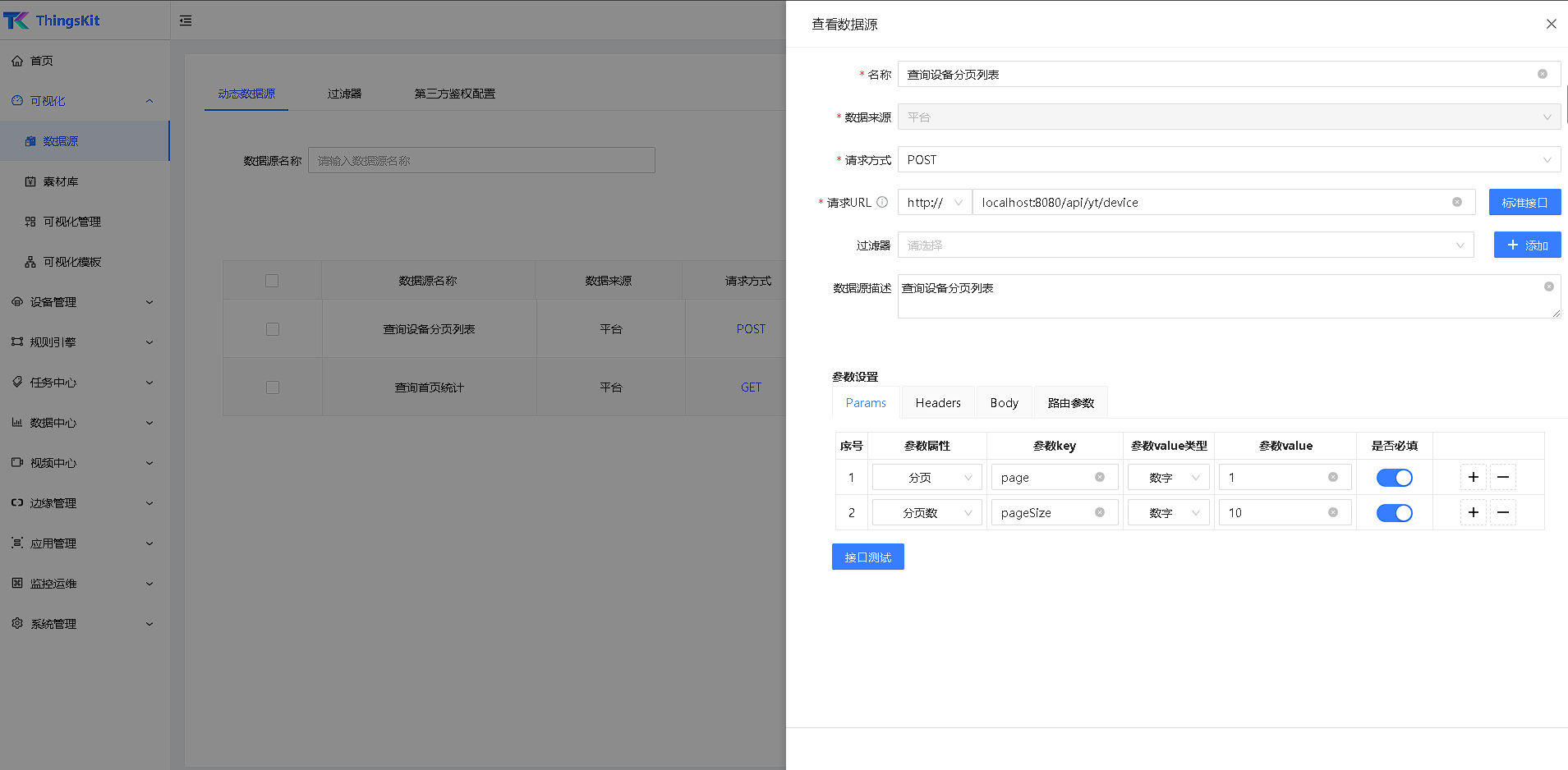
Task: Click the ThingsKit logo
Action: click(x=52, y=21)
